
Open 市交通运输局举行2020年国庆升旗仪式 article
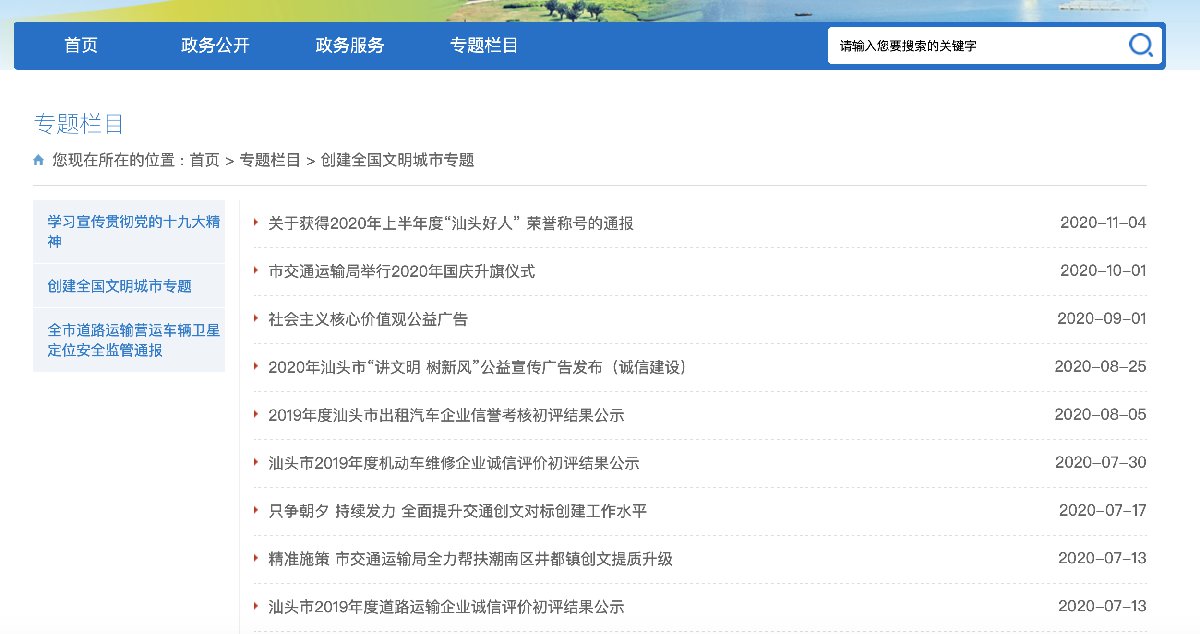coord(402,271)
